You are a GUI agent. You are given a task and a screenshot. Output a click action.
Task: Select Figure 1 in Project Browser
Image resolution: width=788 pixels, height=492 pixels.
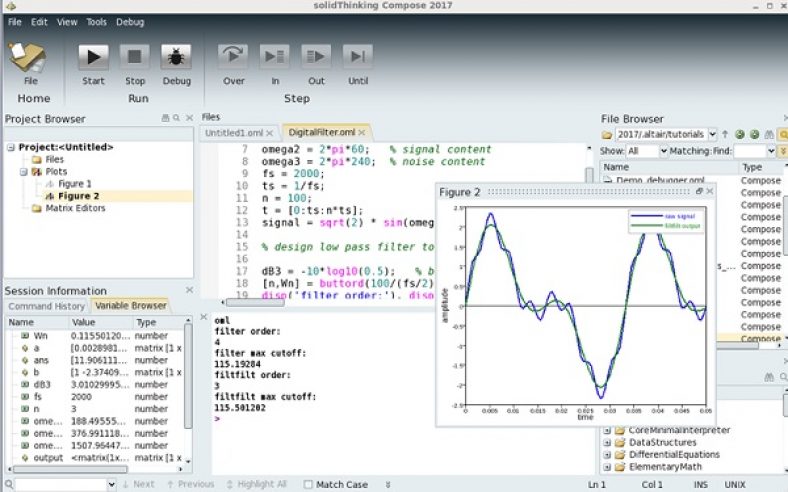[x=74, y=184]
